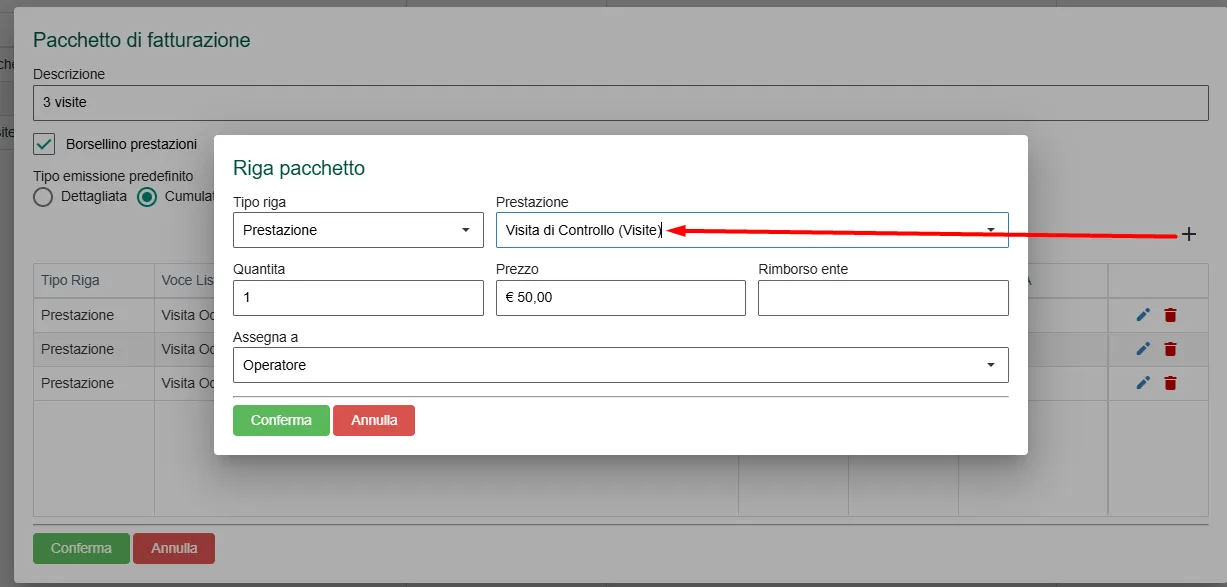Open the Prestazione dropdown arrow
Image resolution: width=1227 pixels, height=587 pixels.
990,230
